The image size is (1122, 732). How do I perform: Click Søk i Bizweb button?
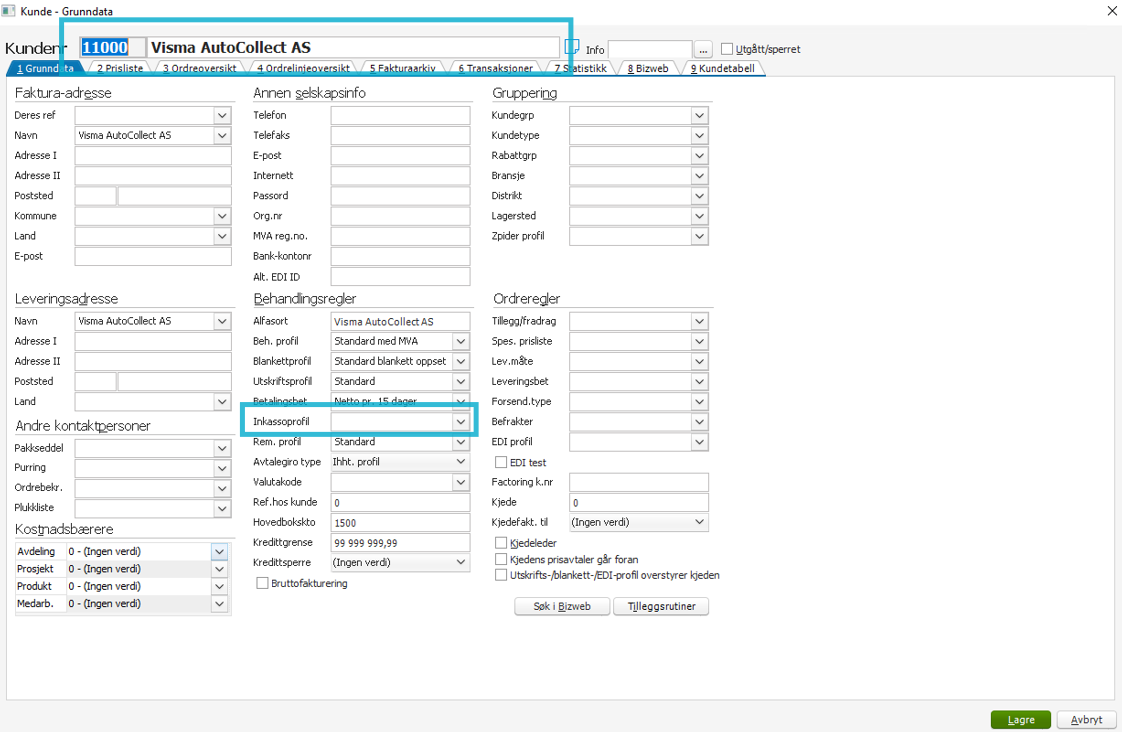tap(562, 606)
